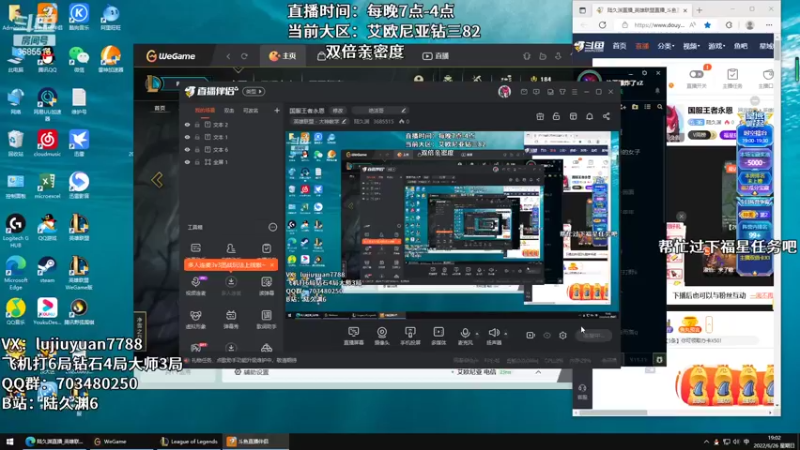Edit the game category tag with pencil
The width and height of the screenshot is (800, 450).
pyautogui.click(x=344, y=121)
